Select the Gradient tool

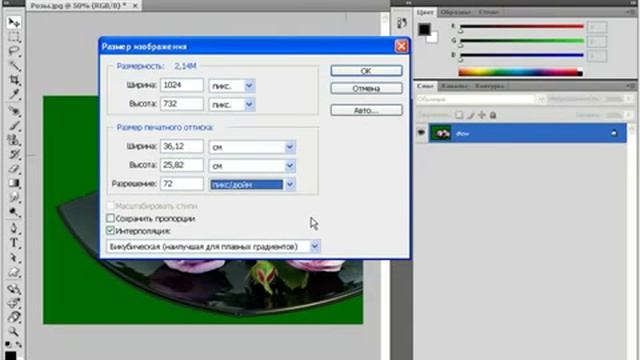coord(13,183)
